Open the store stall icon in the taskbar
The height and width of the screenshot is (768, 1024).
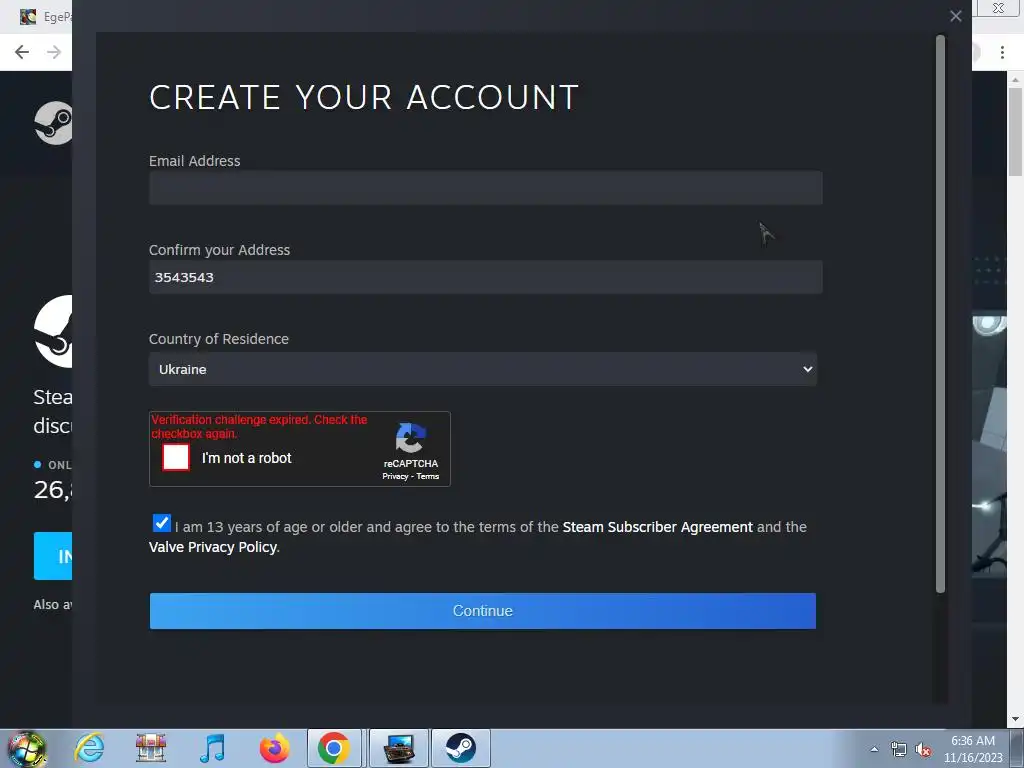tap(151, 748)
